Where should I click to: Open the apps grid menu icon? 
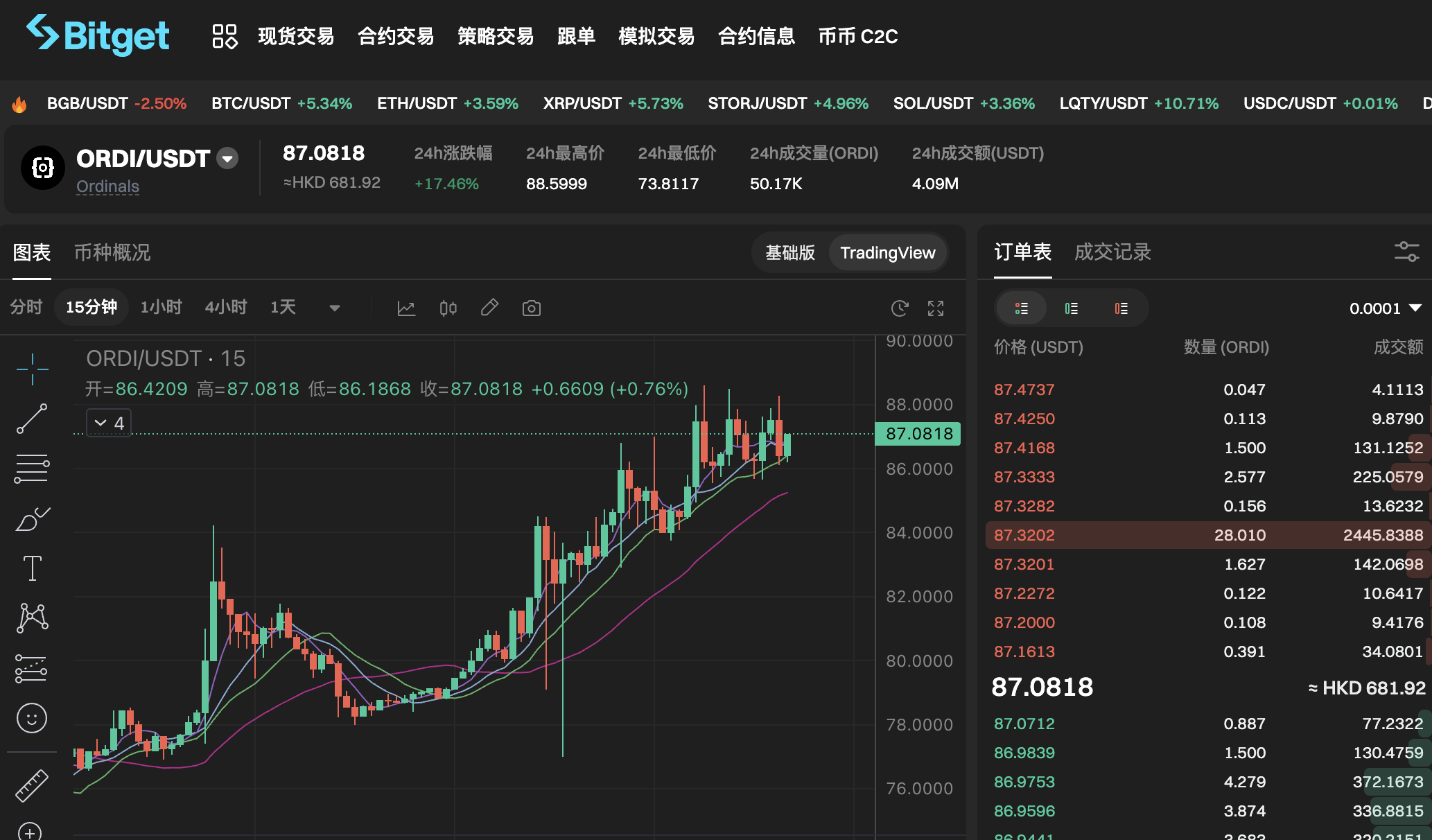(225, 36)
